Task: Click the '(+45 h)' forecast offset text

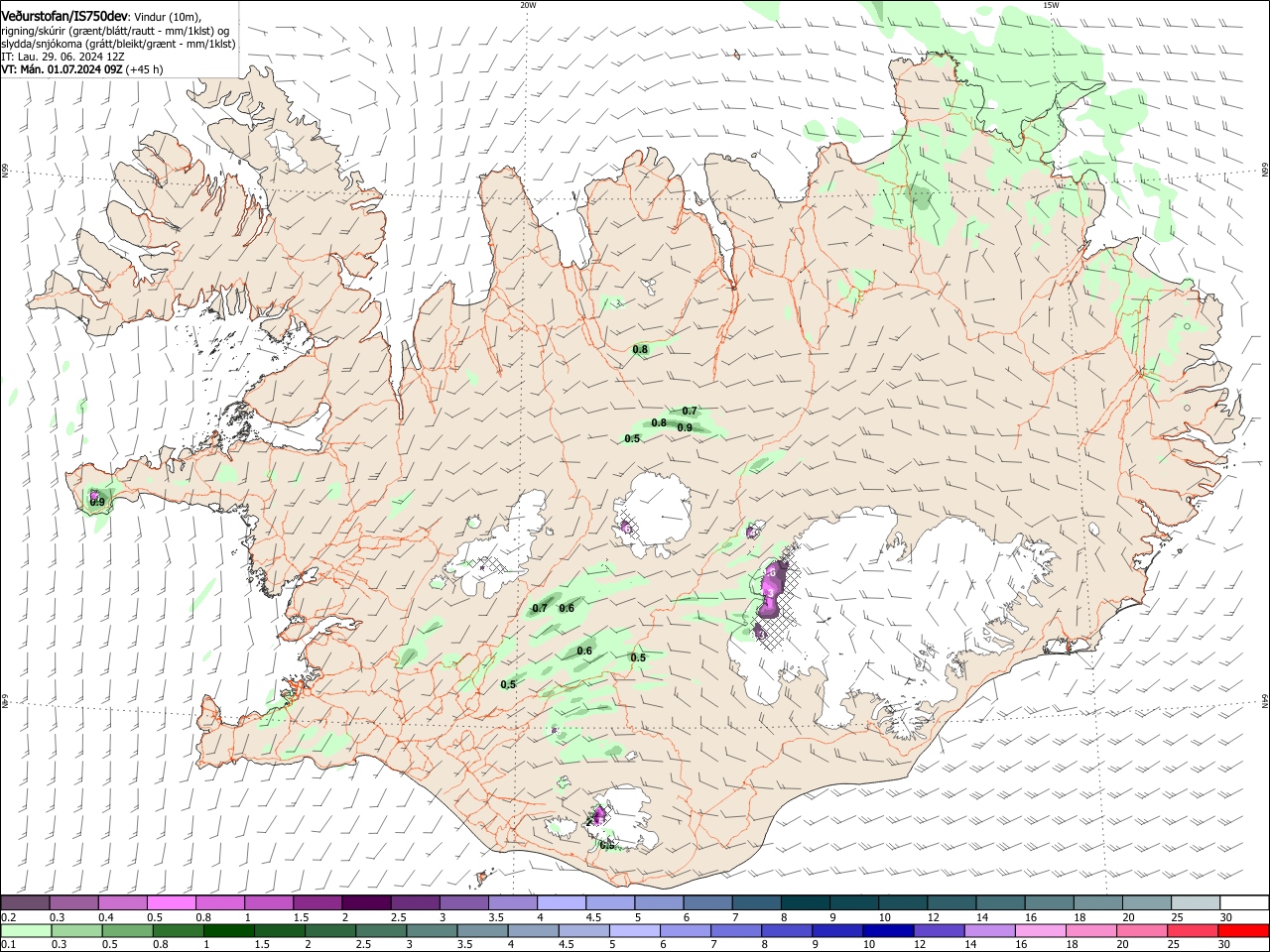Action: tap(145, 69)
